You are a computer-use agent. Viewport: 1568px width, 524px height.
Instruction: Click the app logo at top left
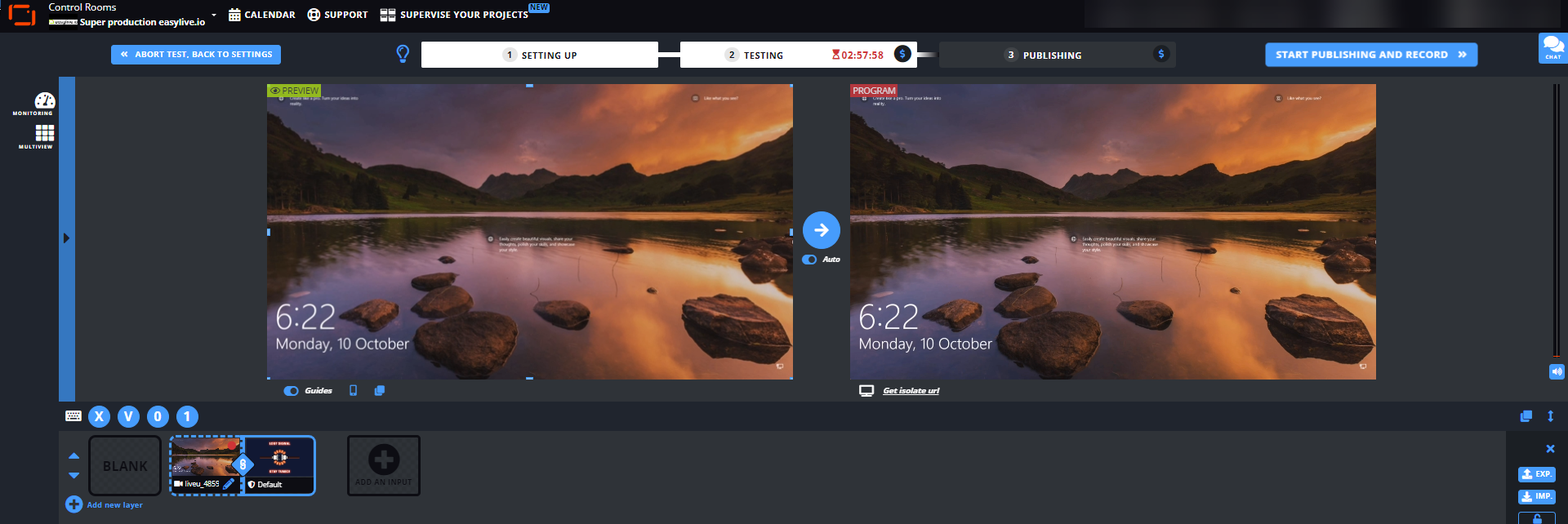[x=22, y=15]
